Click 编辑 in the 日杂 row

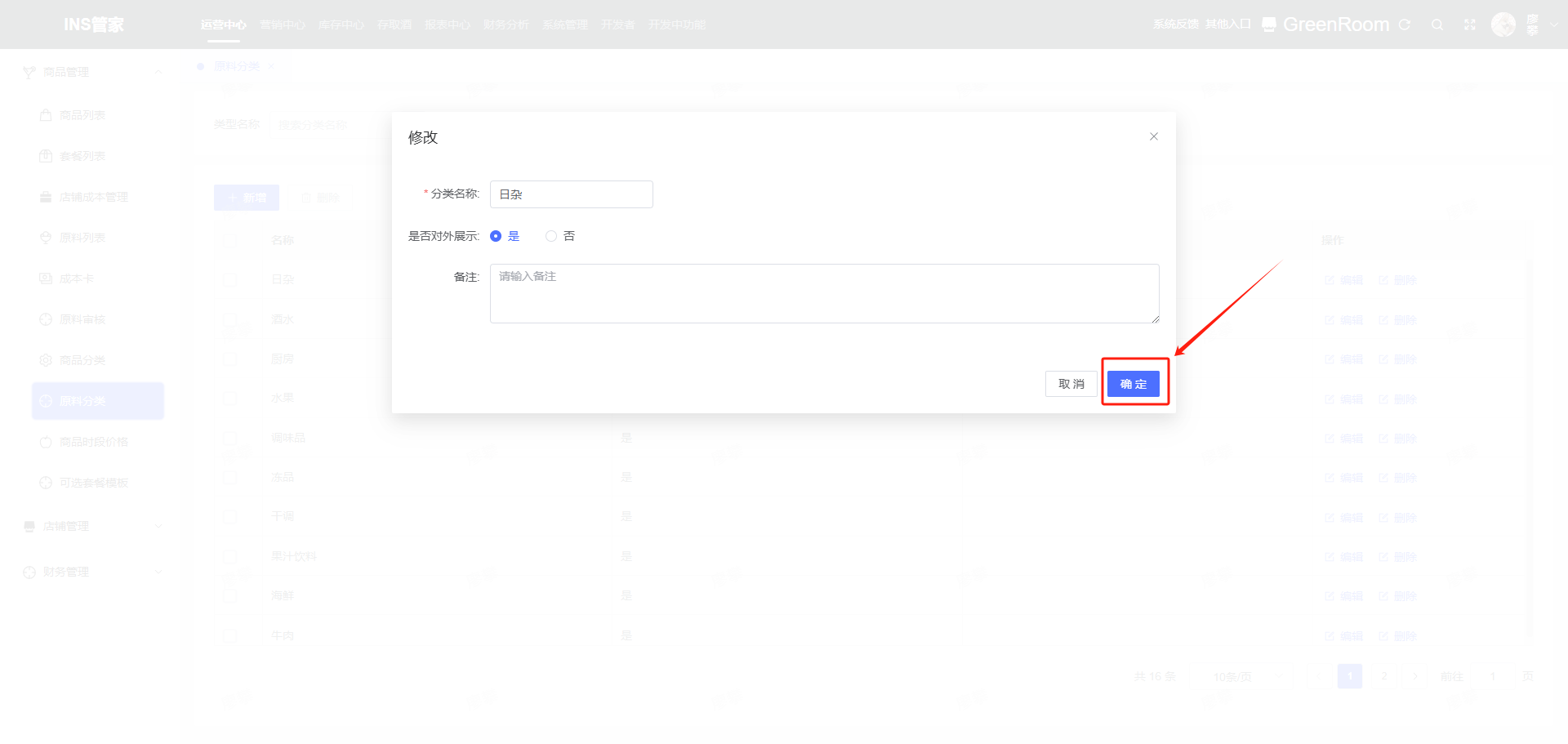pyautogui.click(x=1344, y=280)
